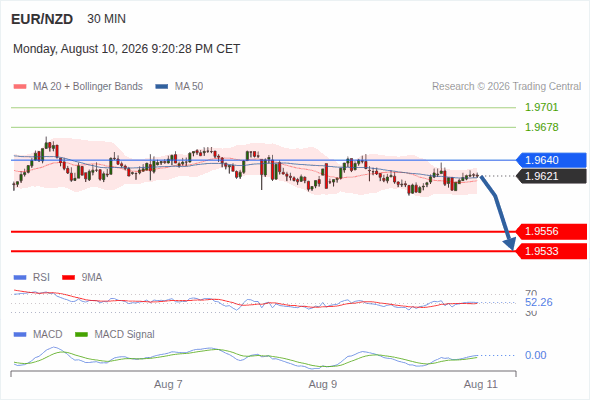Click the green MACD Signal legend swatch
590x400 pixels.
coord(81,335)
